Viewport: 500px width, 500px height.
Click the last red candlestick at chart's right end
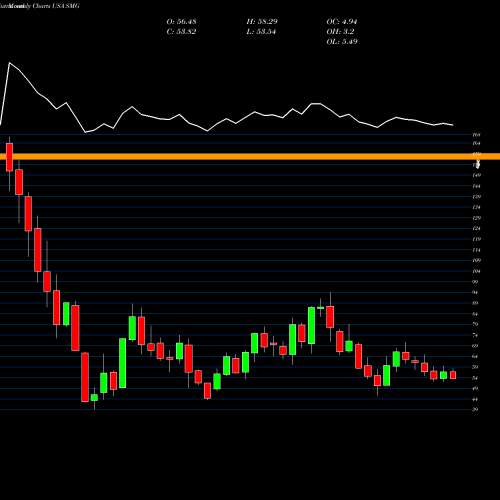tap(453, 375)
